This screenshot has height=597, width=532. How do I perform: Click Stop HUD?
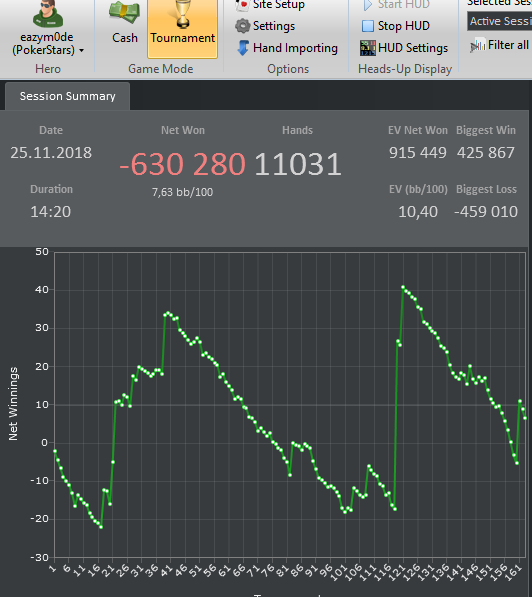(x=395, y=26)
